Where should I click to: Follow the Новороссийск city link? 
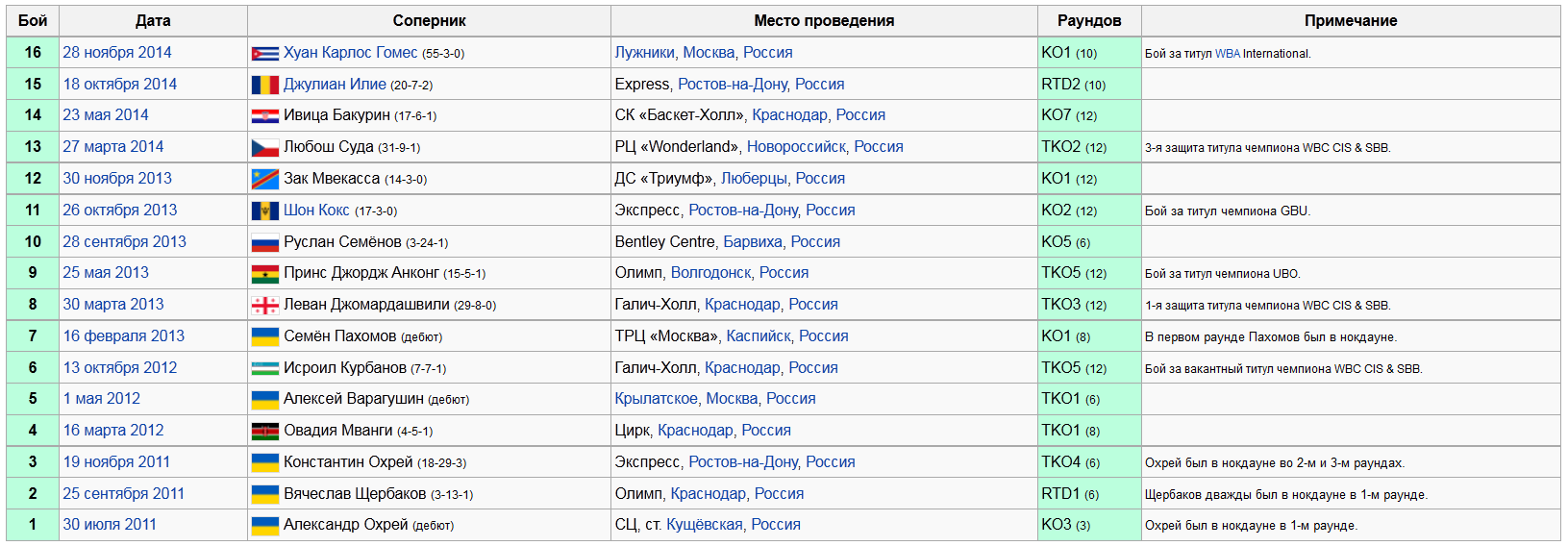796,147
